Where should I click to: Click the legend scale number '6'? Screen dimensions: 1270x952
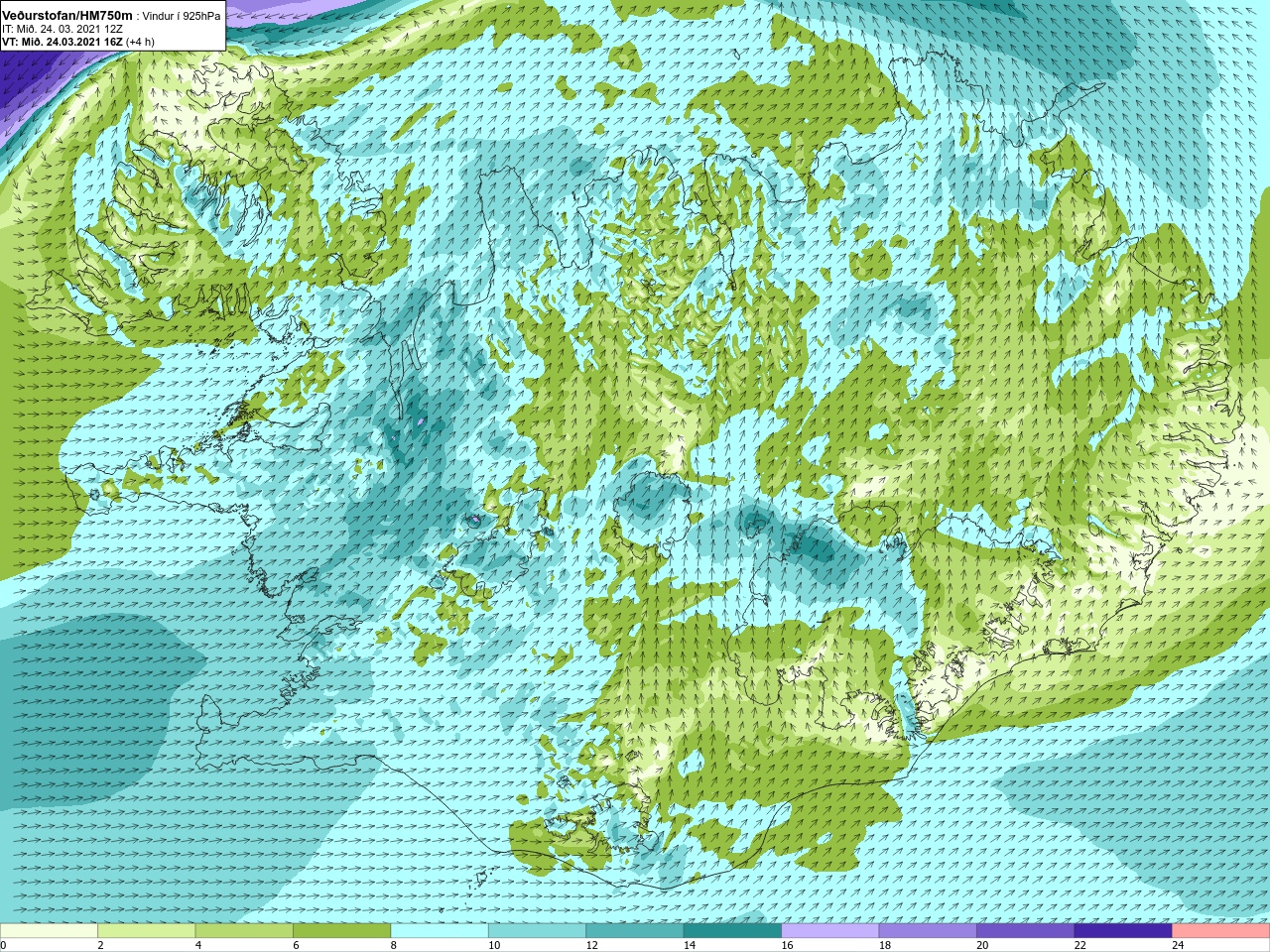pos(297,946)
